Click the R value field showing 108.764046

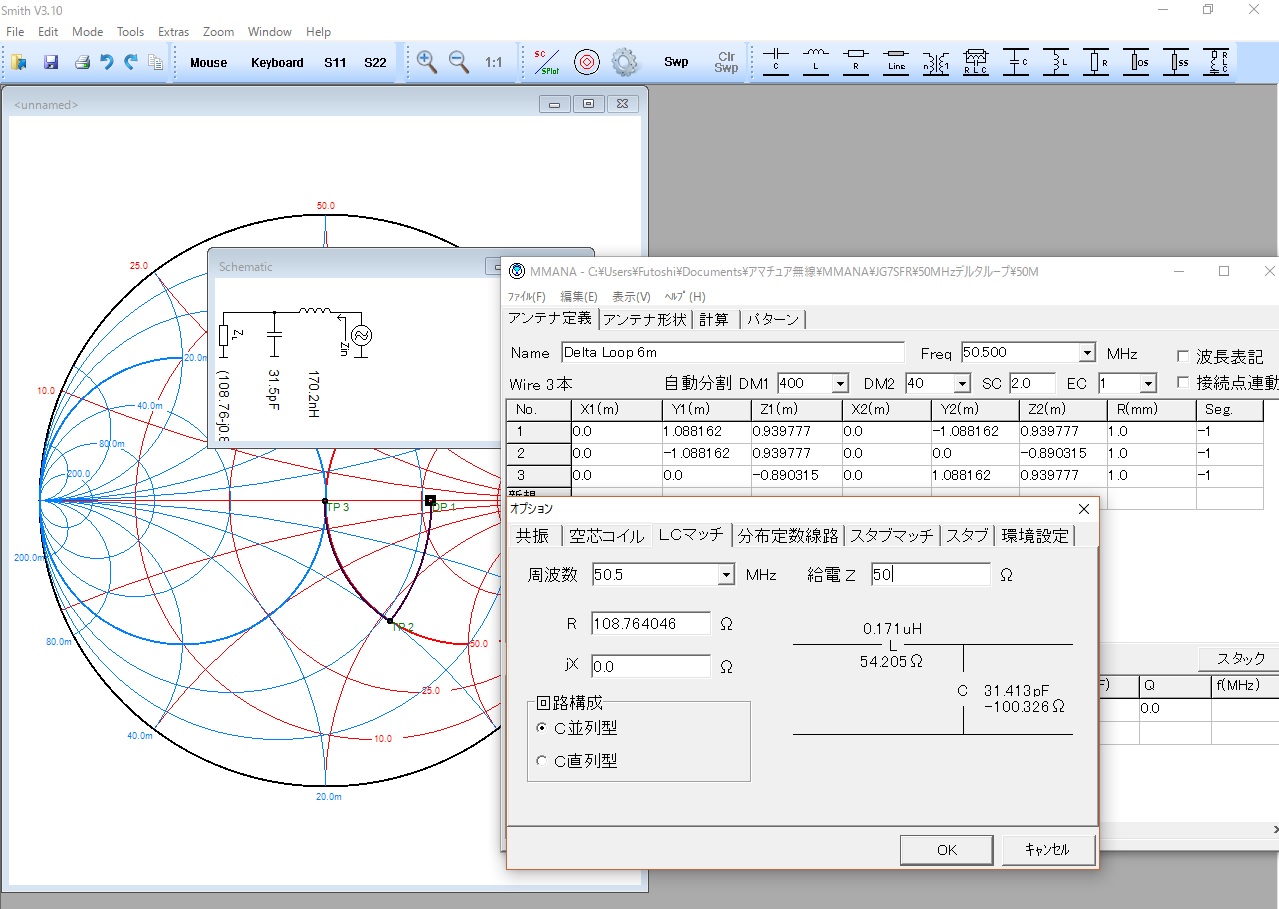[650, 624]
